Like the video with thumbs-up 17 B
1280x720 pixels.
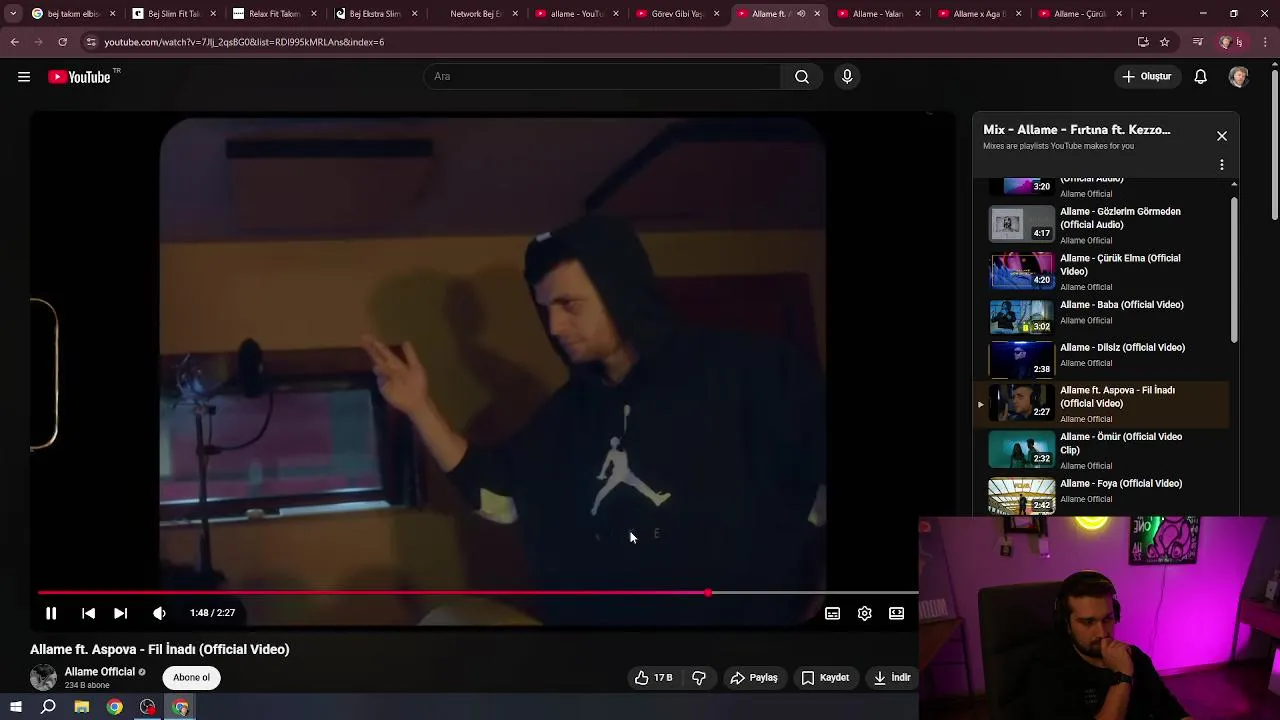653,678
